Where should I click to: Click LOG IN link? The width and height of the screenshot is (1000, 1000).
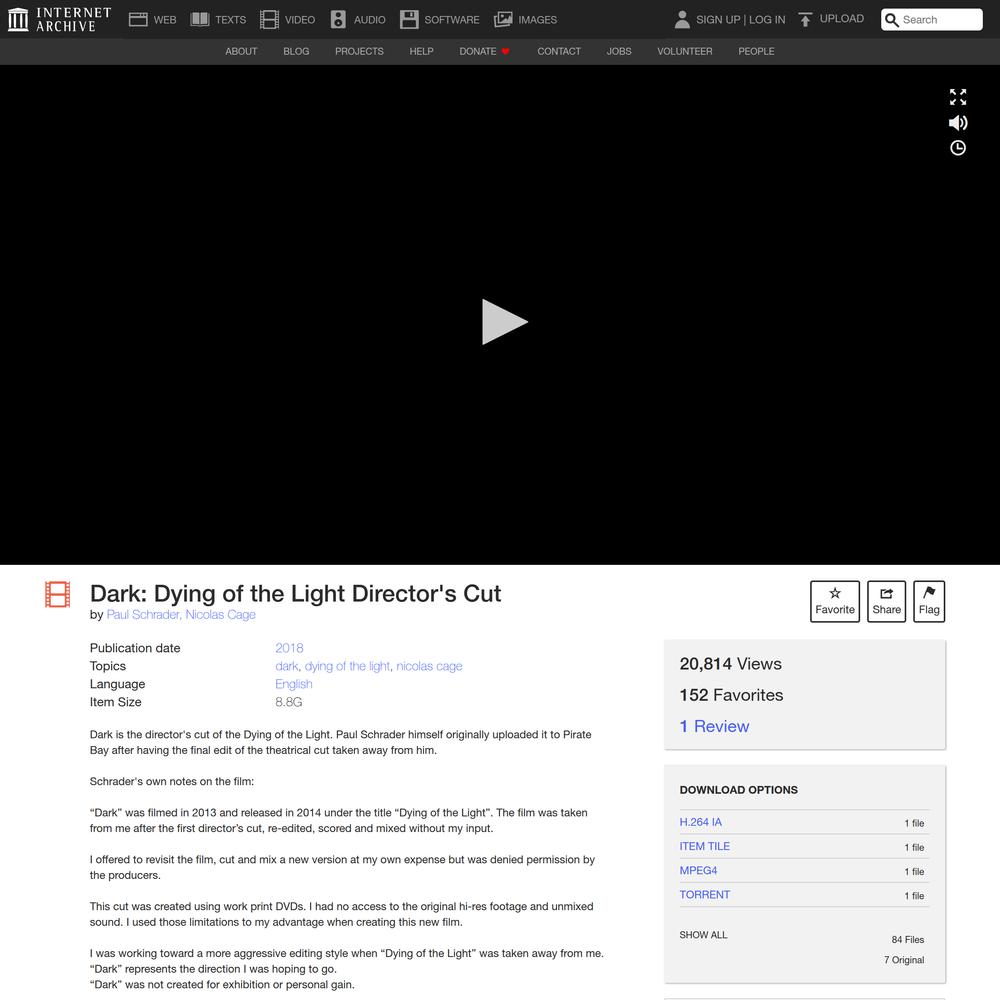pyautogui.click(x=767, y=20)
